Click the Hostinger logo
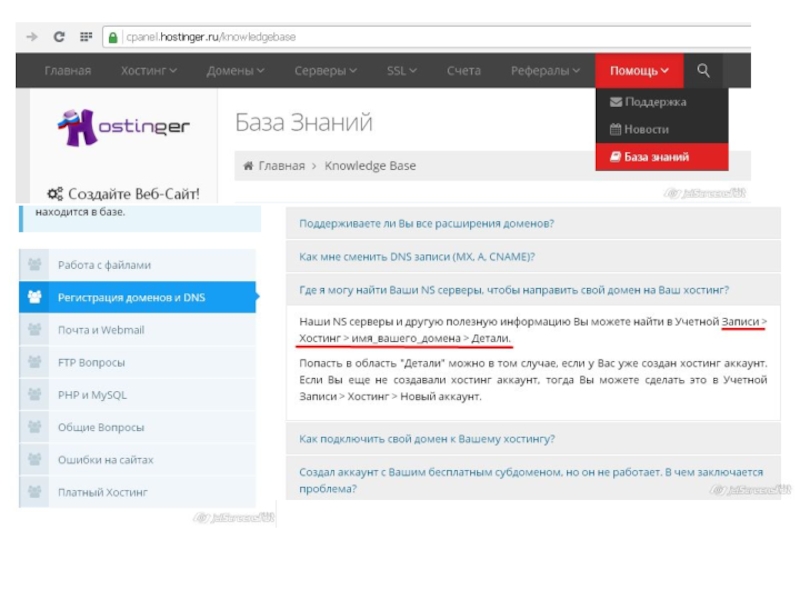This screenshot has width=800, height=600. 123,126
